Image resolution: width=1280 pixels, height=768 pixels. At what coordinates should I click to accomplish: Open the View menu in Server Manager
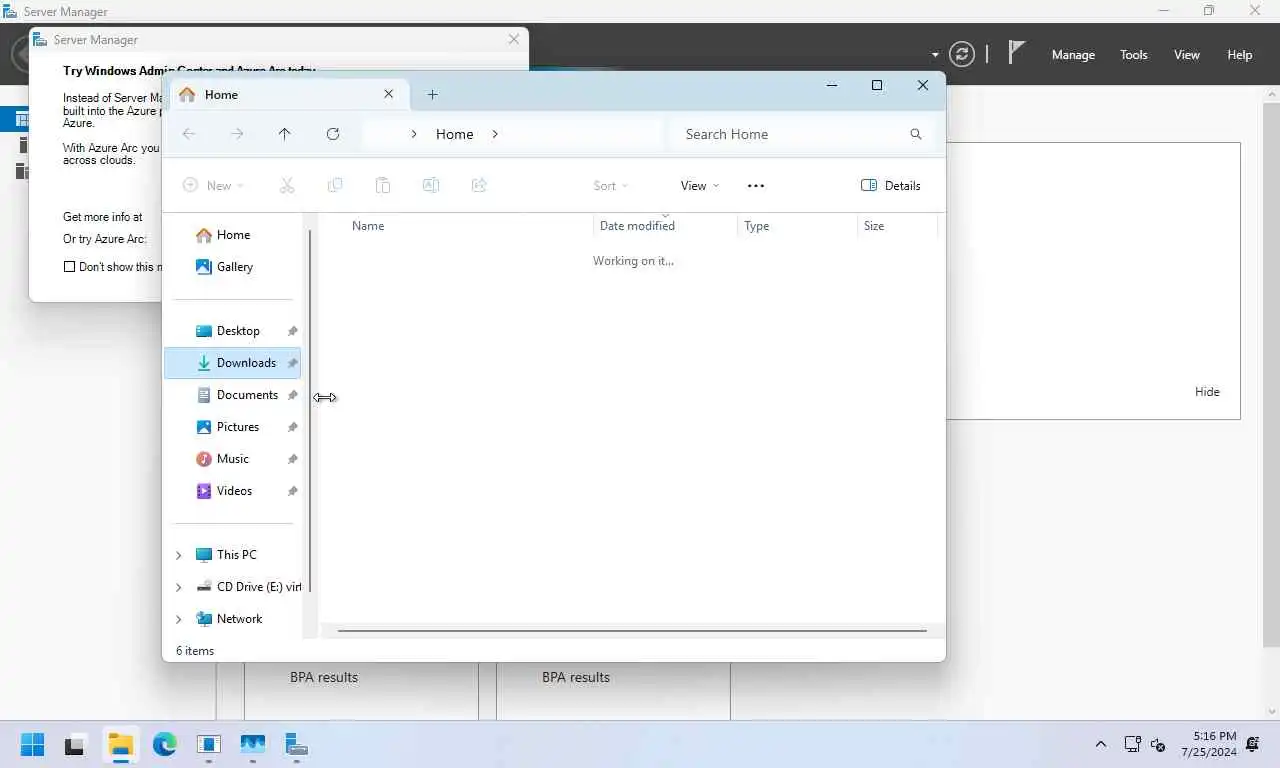click(x=1187, y=55)
